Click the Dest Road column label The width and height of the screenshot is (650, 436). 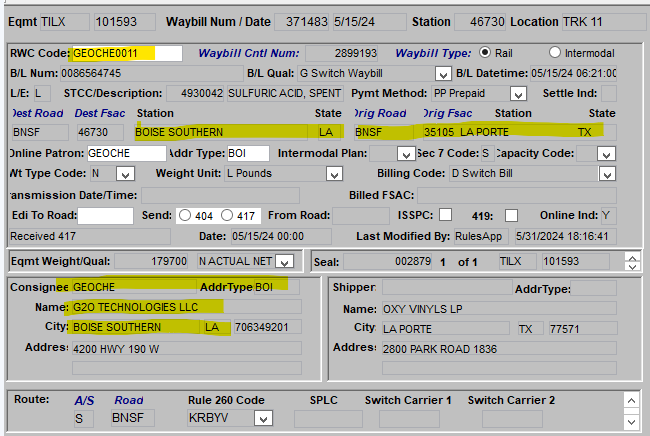click(x=37, y=113)
